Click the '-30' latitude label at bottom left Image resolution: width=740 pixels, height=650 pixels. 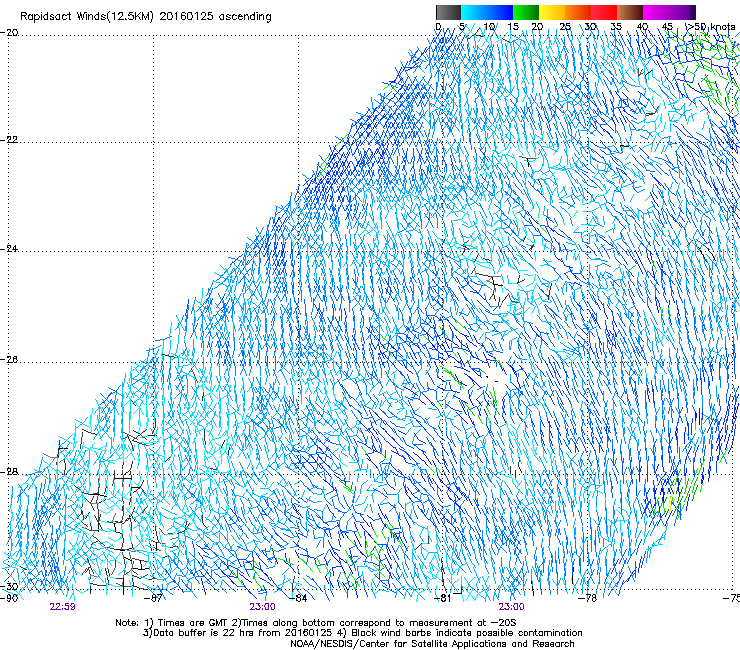(9, 587)
